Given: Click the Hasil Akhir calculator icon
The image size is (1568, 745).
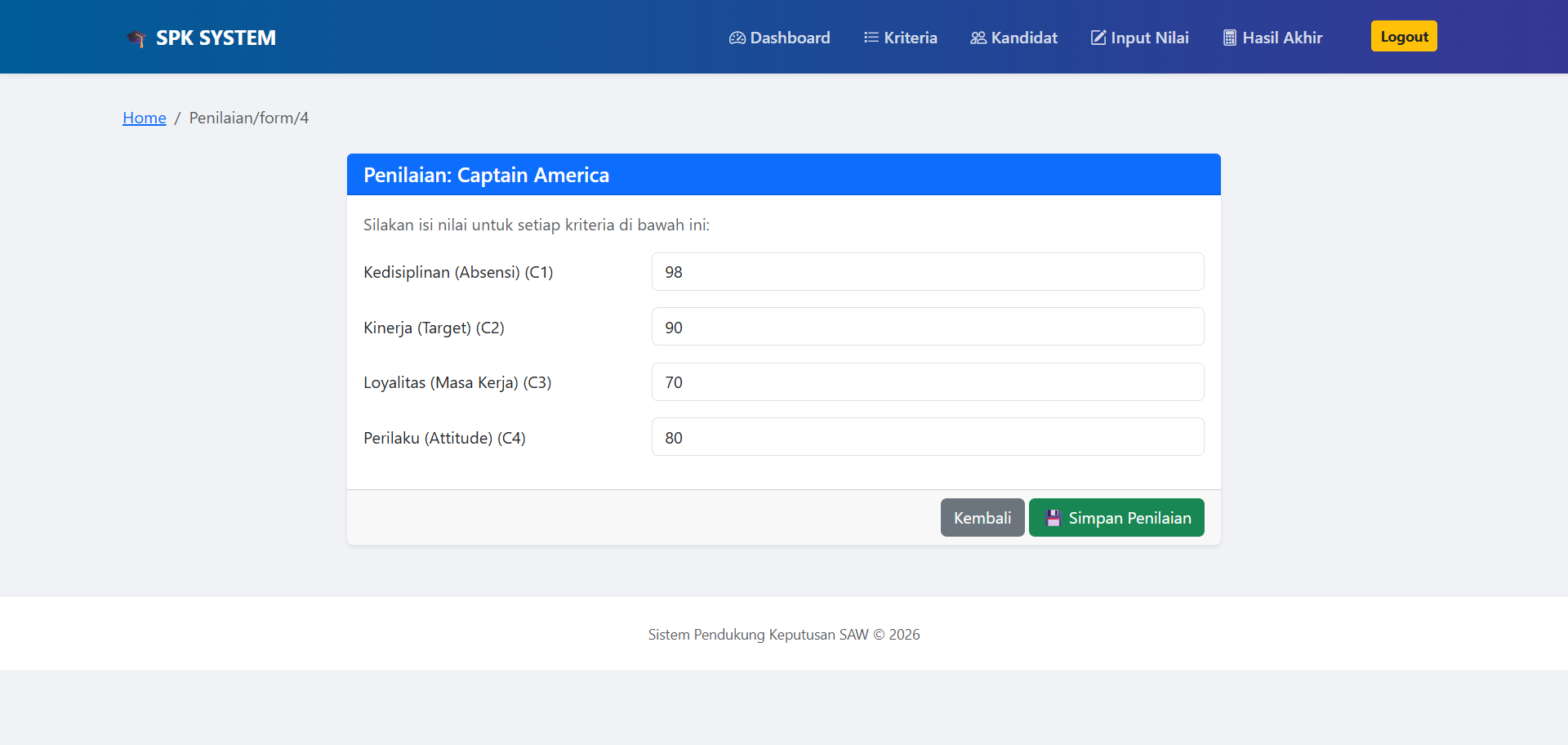Looking at the screenshot, I should point(1228,38).
